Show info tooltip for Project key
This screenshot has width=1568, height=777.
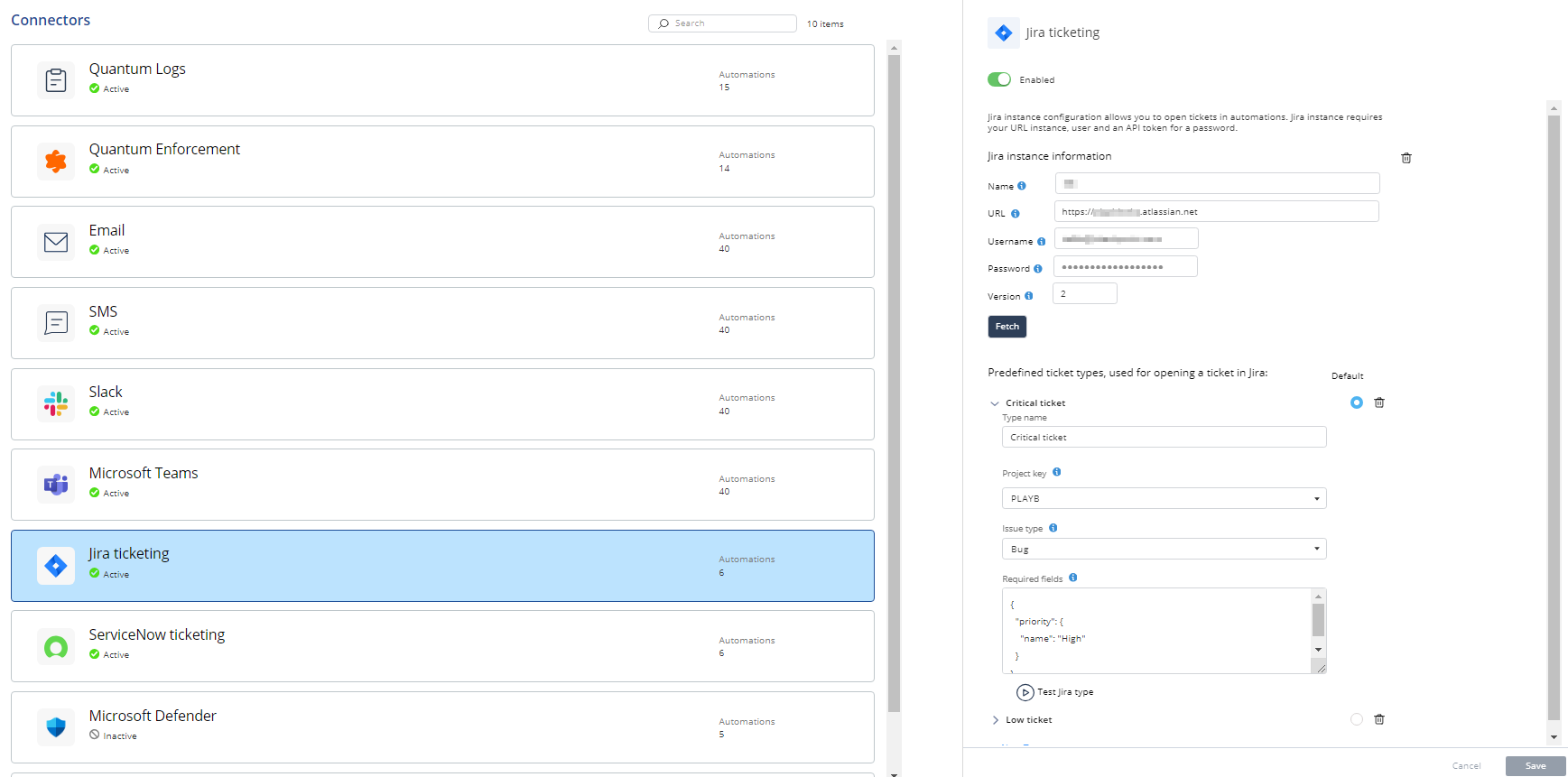pos(1057,472)
